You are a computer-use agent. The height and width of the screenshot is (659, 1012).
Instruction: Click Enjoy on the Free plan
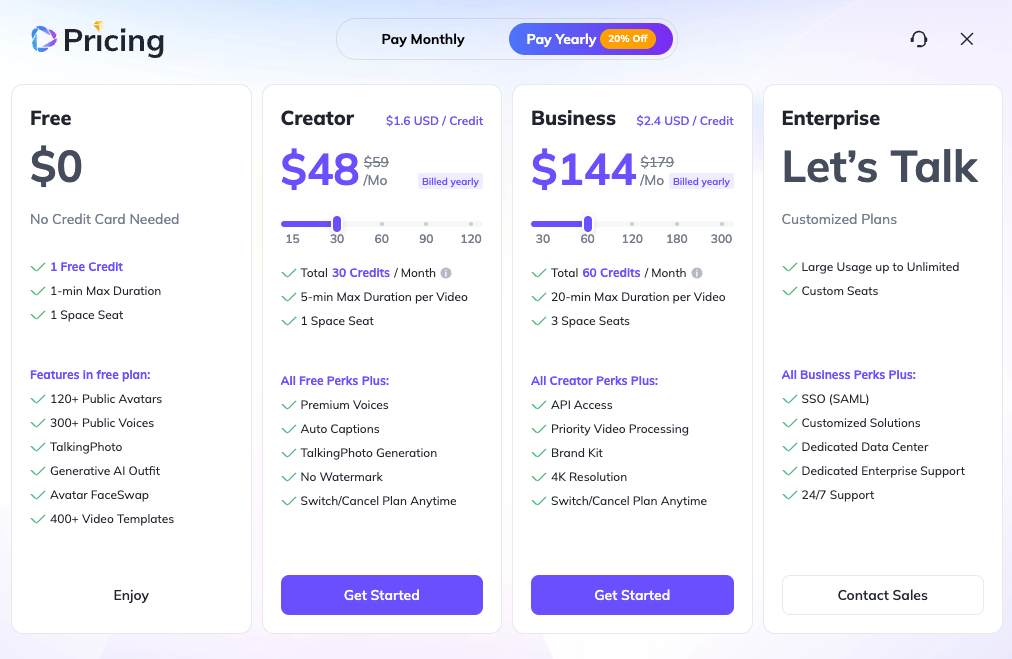pos(131,595)
